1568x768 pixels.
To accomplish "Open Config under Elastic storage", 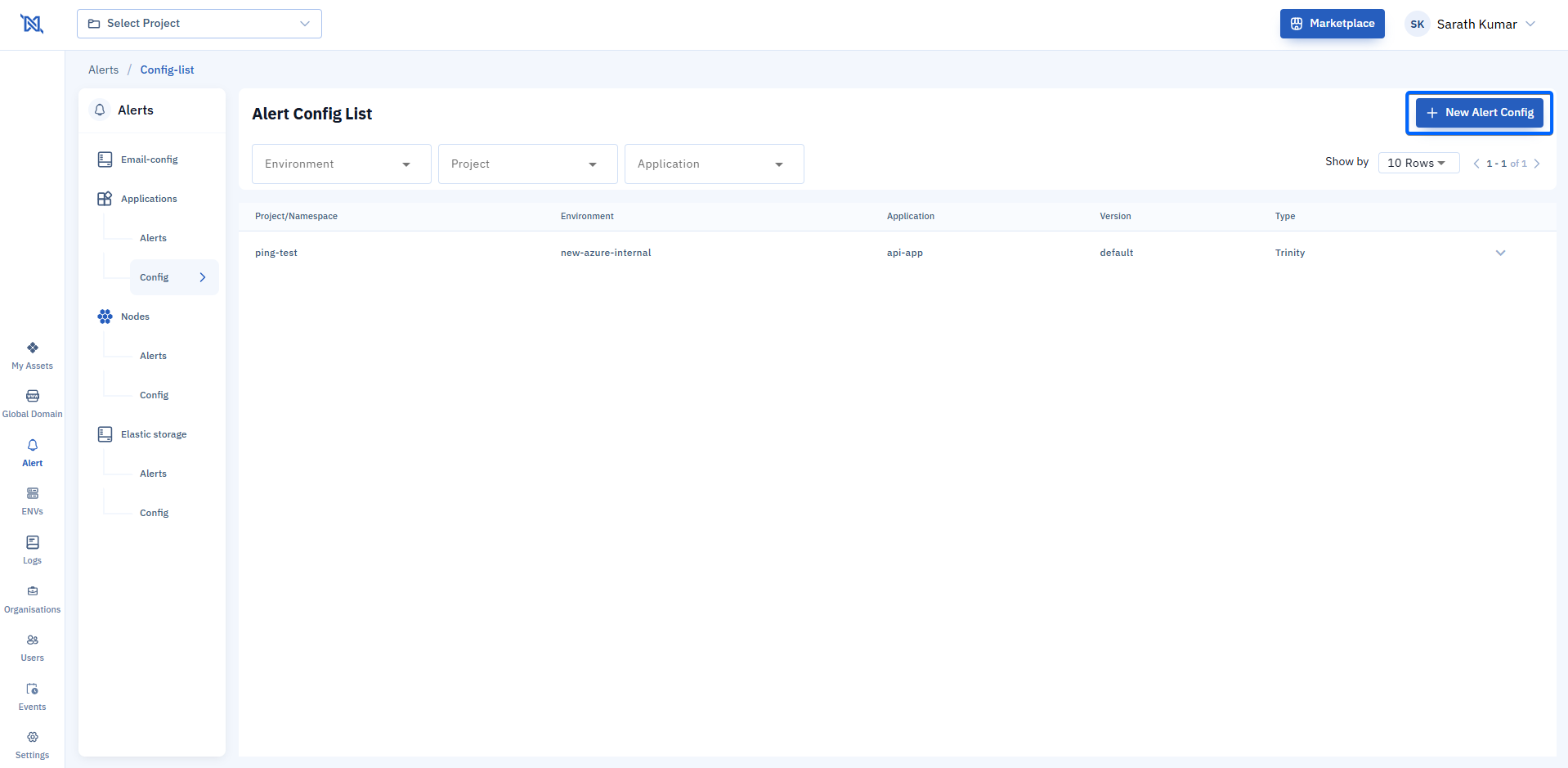I will coord(154,513).
